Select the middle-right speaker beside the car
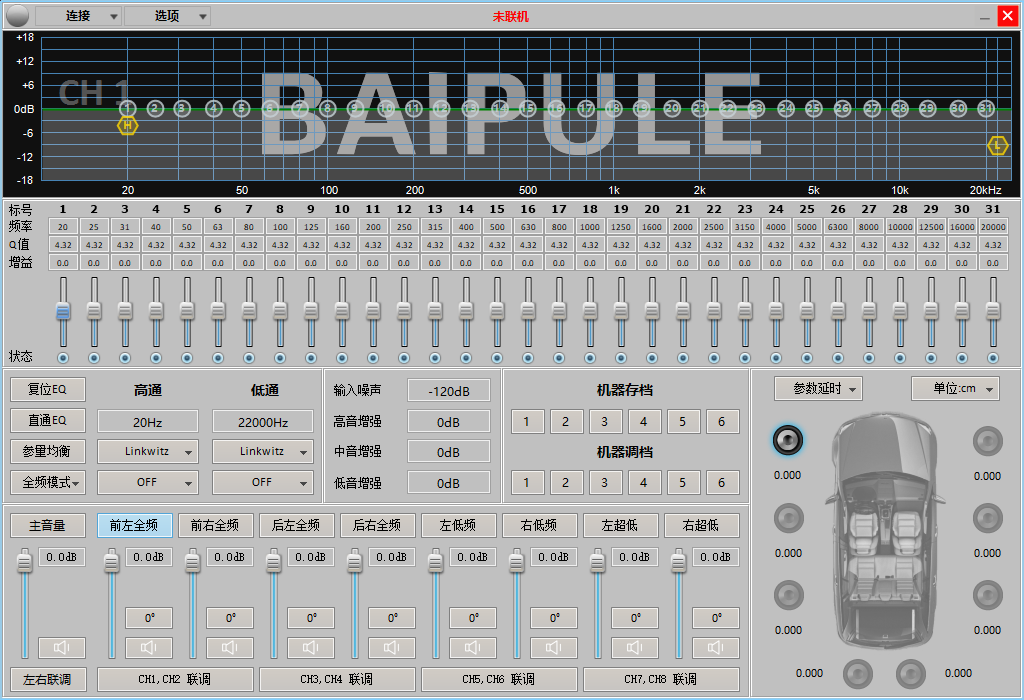The image size is (1024, 700). click(x=987, y=518)
